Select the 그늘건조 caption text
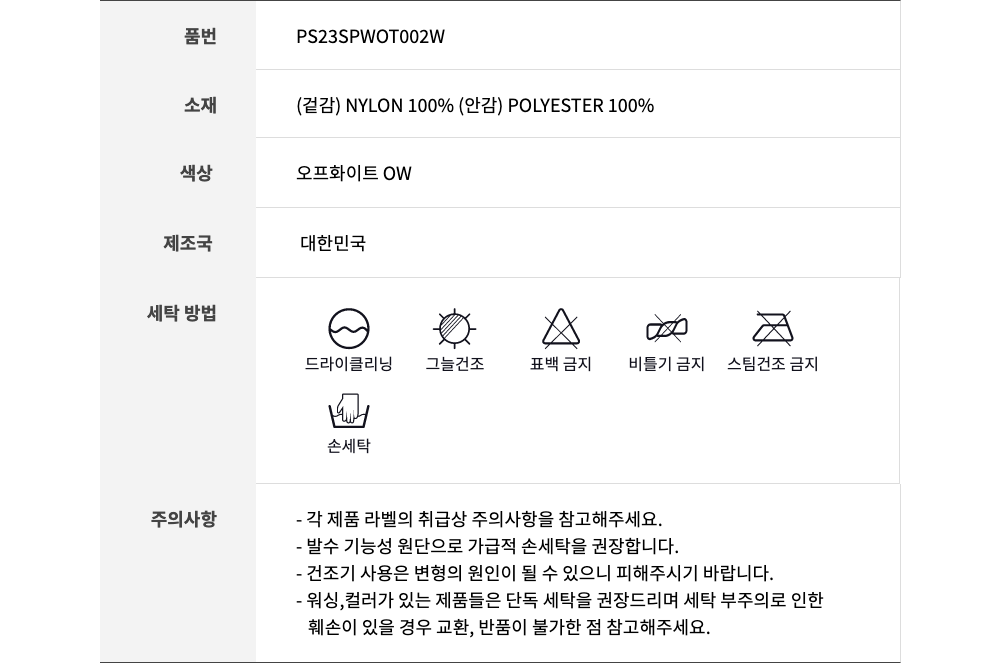Viewport: 1000px width, 663px height. click(x=455, y=364)
